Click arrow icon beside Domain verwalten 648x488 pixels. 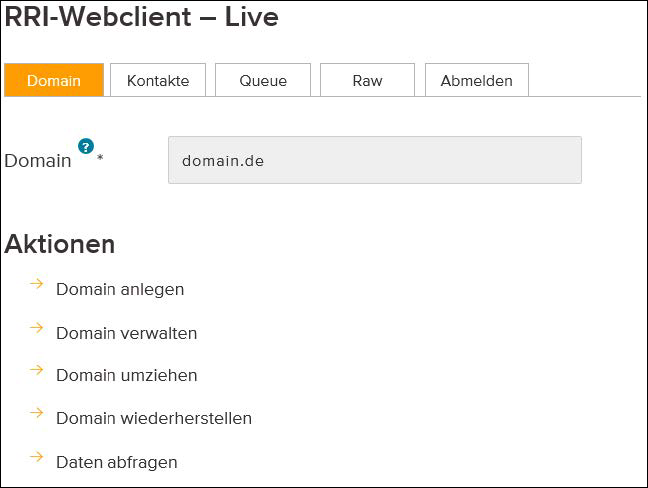[37, 328]
